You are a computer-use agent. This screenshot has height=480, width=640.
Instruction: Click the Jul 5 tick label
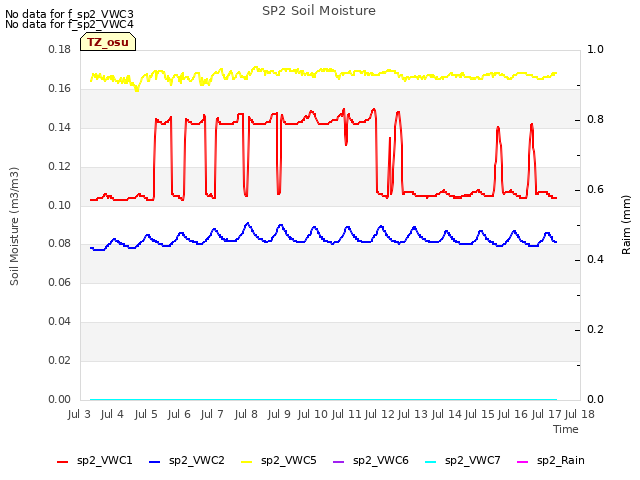click(x=146, y=414)
